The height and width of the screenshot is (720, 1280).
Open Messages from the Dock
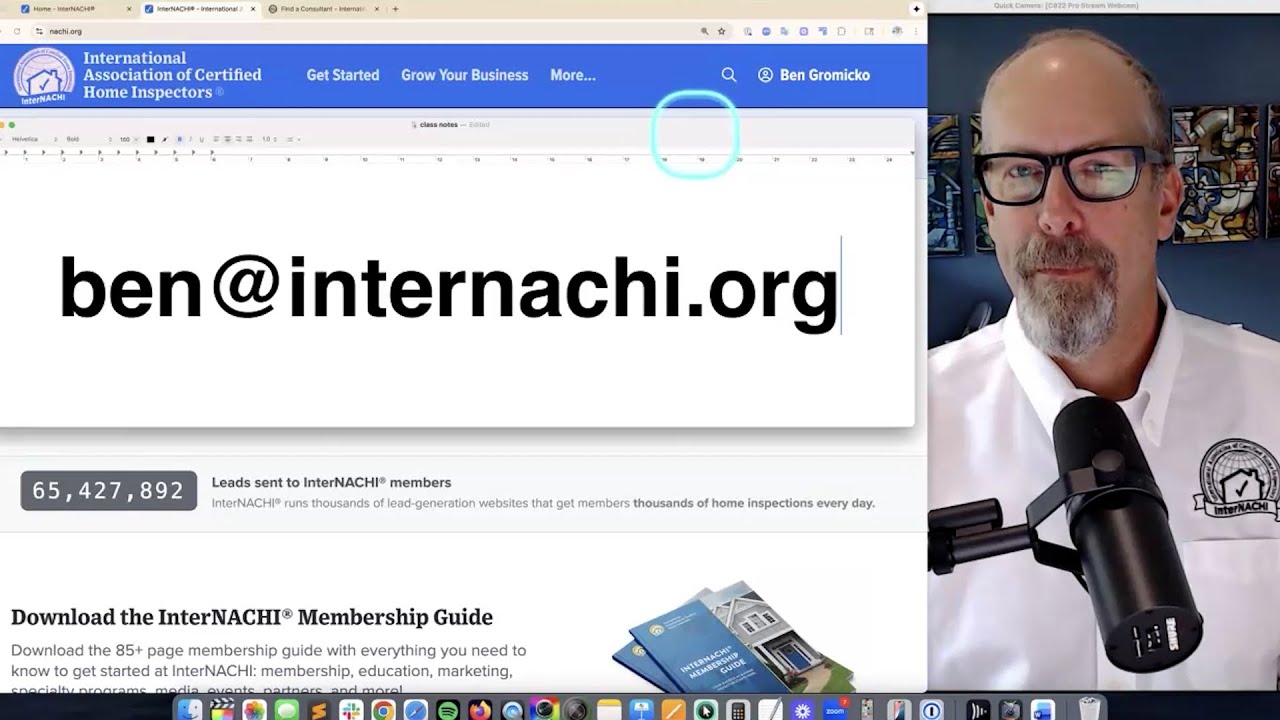[286, 710]
